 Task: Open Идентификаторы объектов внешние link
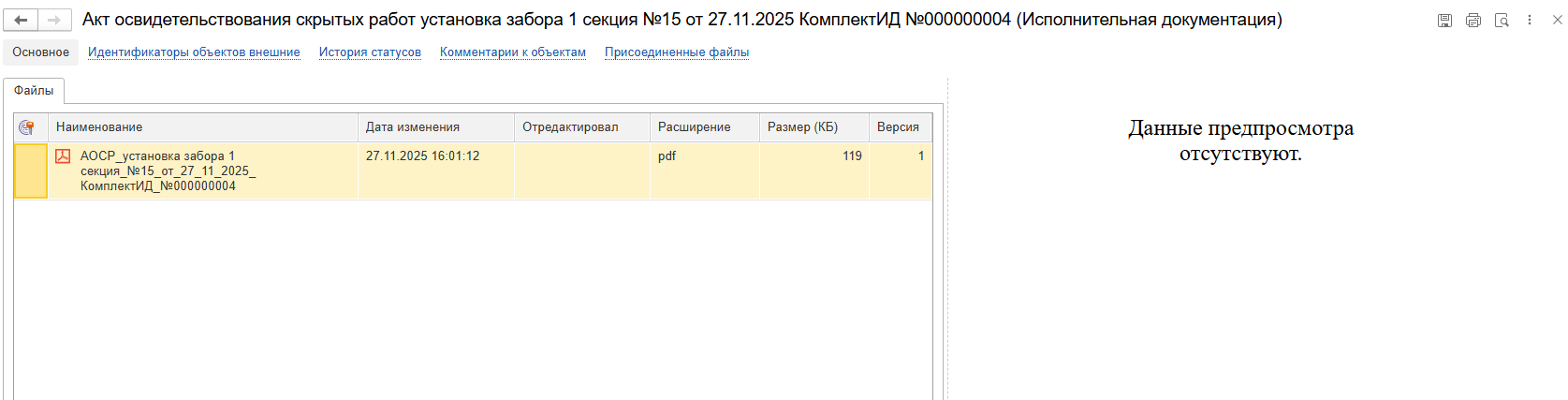click(194, 52)
